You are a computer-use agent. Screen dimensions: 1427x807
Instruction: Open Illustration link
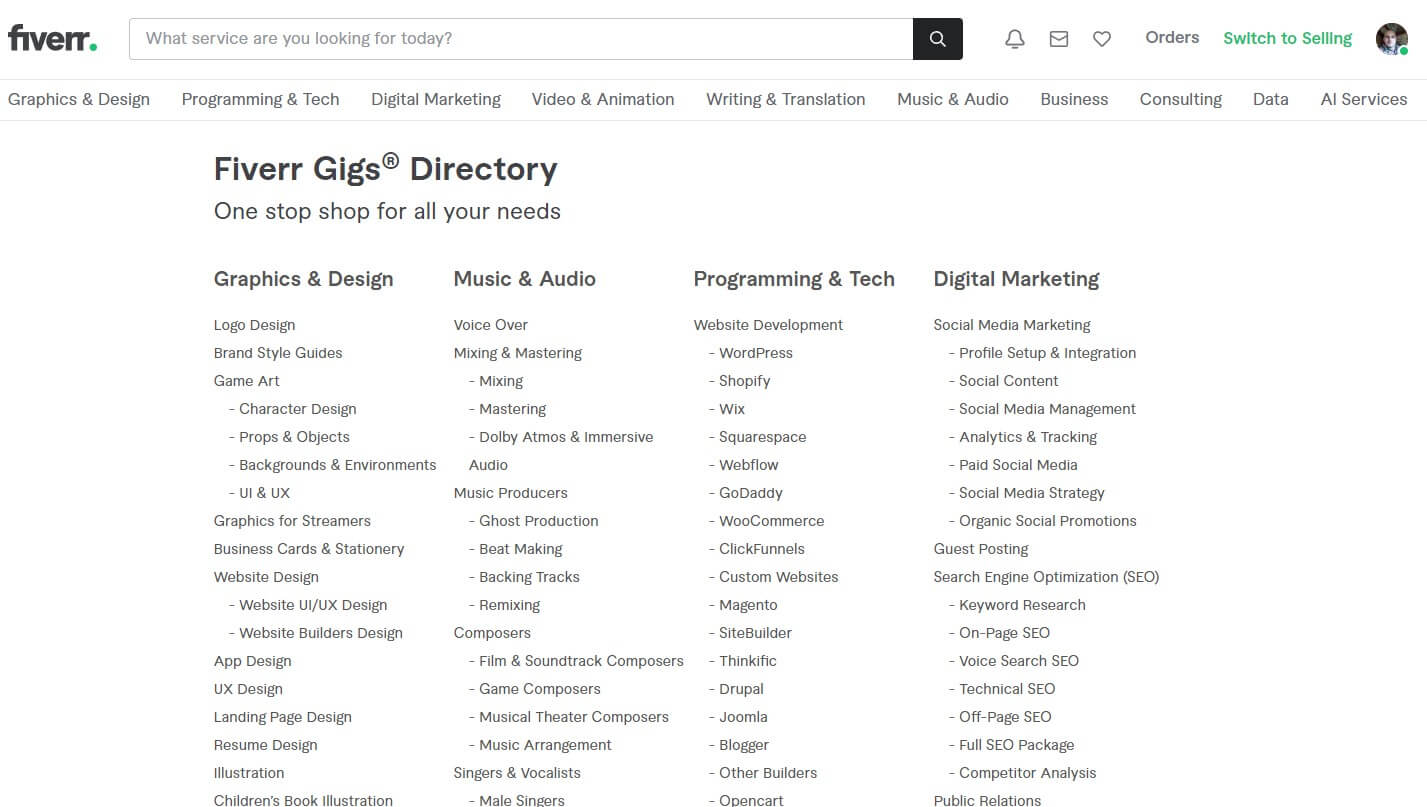(249, 773)
